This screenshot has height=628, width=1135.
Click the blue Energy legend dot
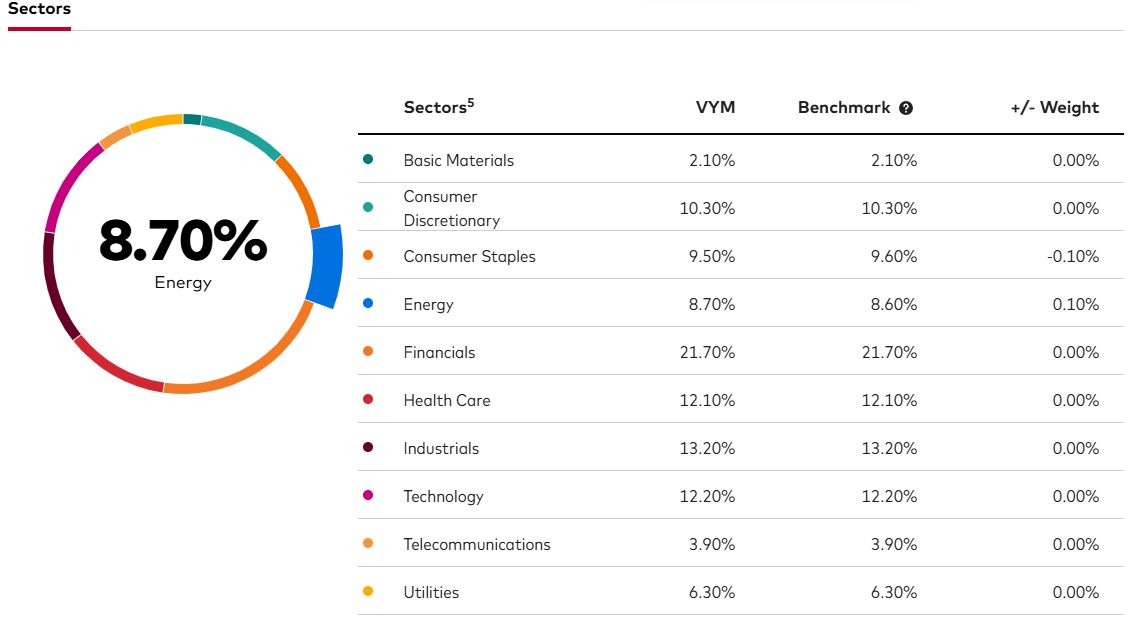pos(368,304)
